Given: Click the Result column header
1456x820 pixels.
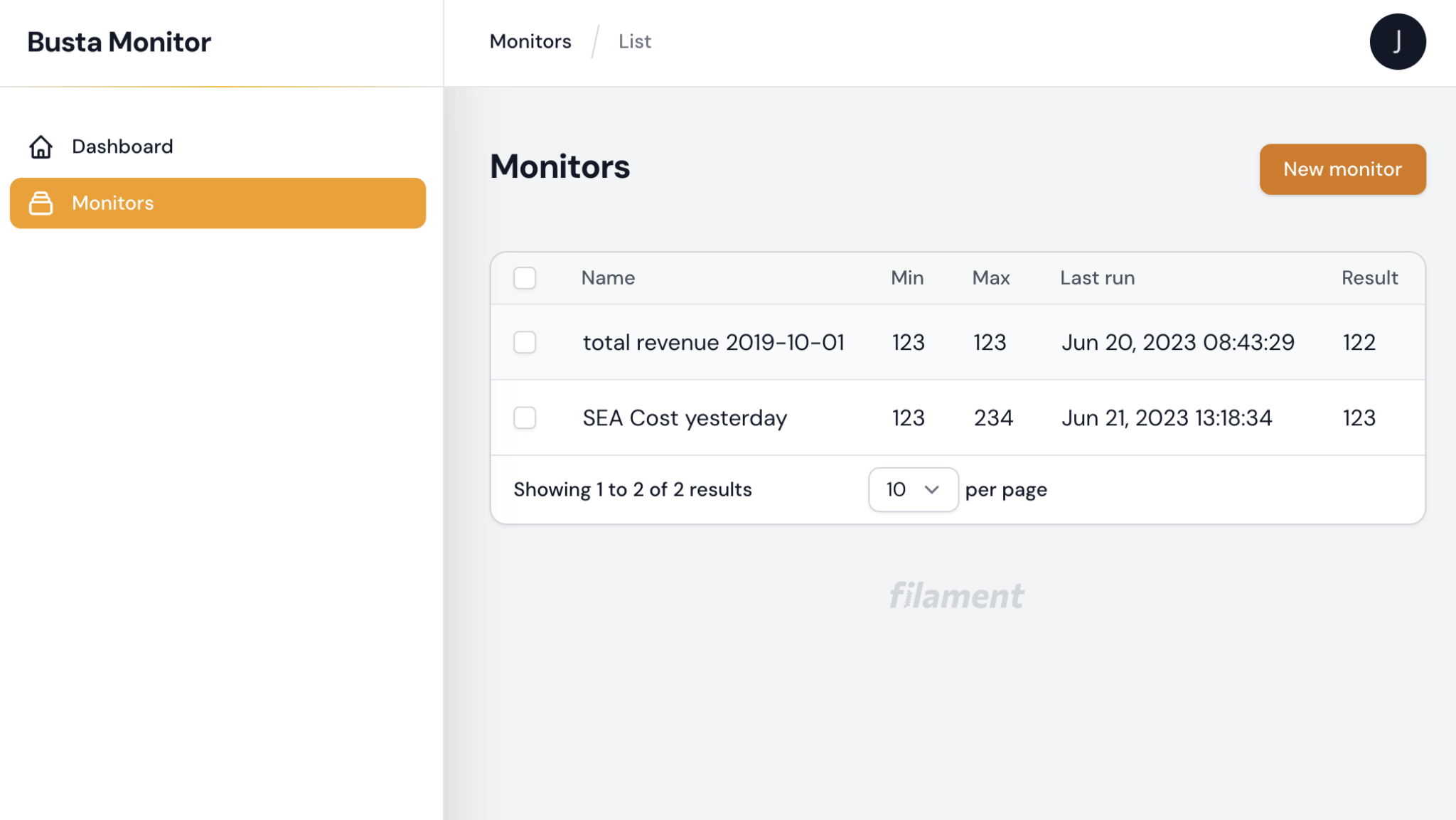Looking at the screenshot, I should click(x=1369, y=278).
